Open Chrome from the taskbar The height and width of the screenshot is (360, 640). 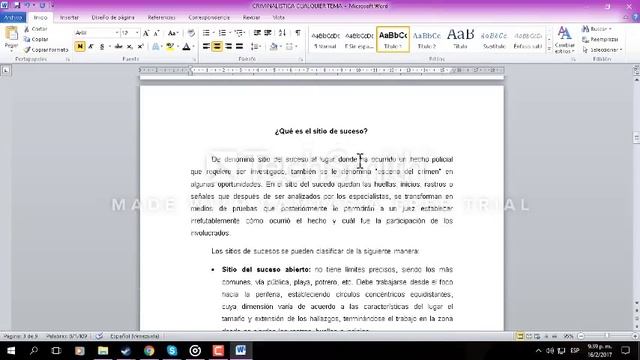[149, 351]
